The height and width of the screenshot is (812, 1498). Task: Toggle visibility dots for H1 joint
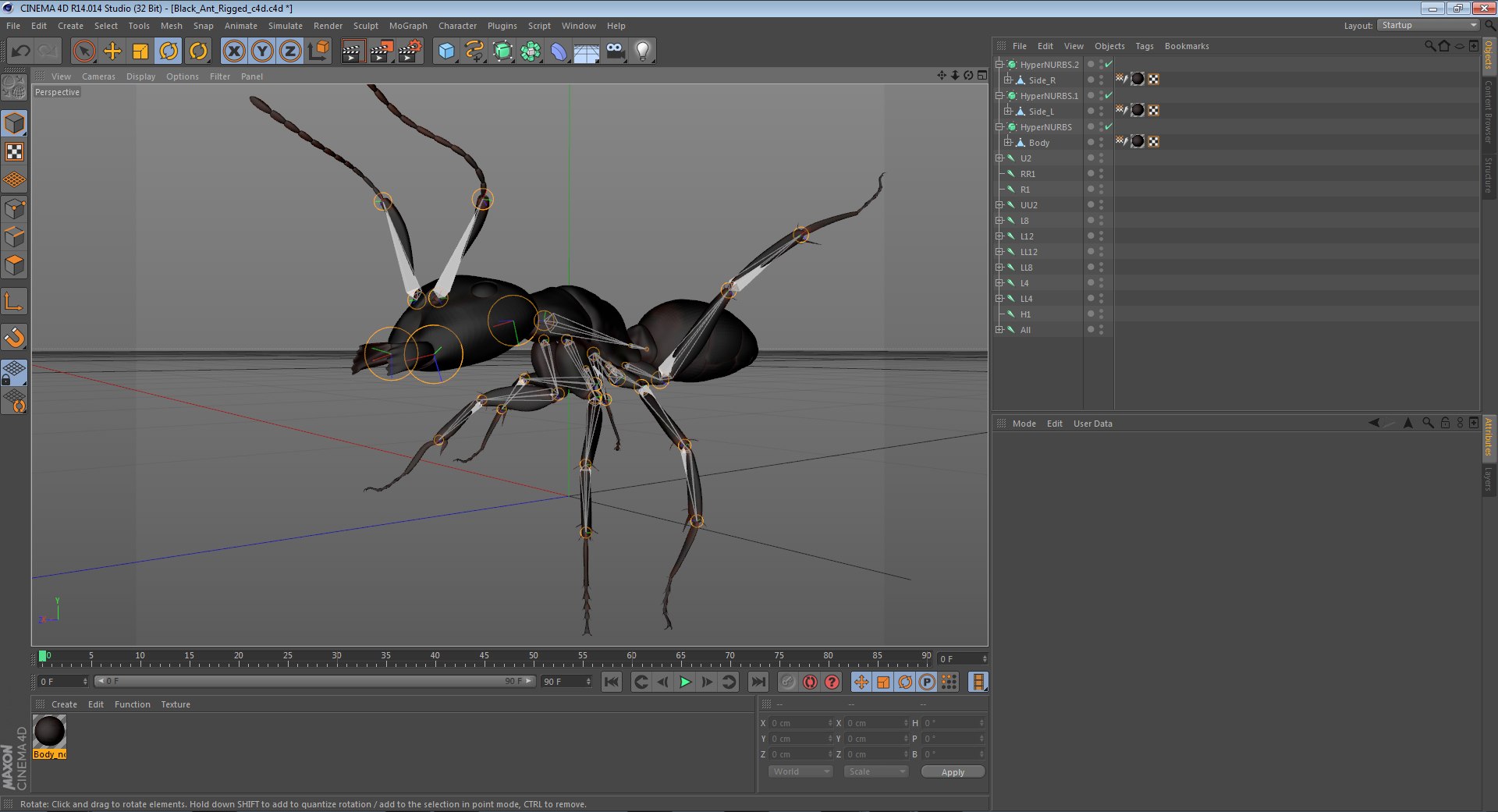point(1101,314)
